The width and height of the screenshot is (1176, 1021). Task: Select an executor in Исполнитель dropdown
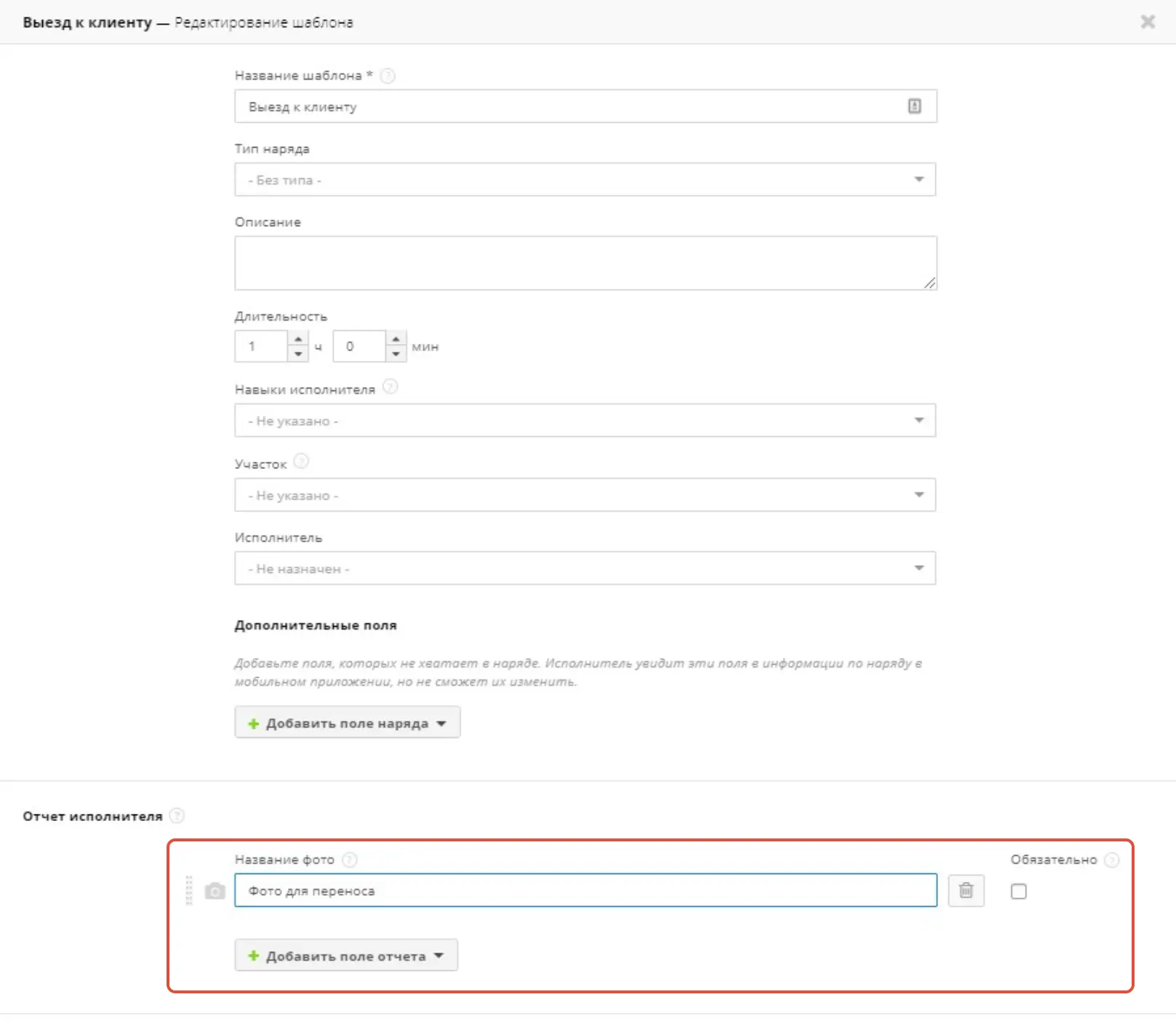(585, 568)
